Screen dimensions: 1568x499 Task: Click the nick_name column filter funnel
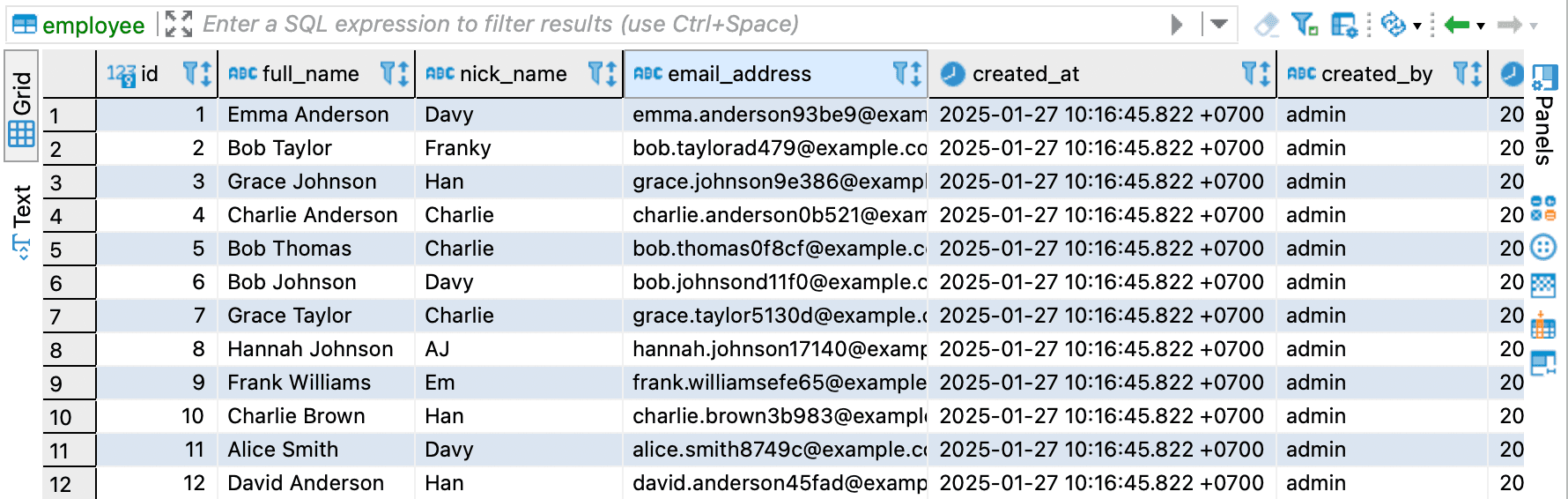[595, 73]
